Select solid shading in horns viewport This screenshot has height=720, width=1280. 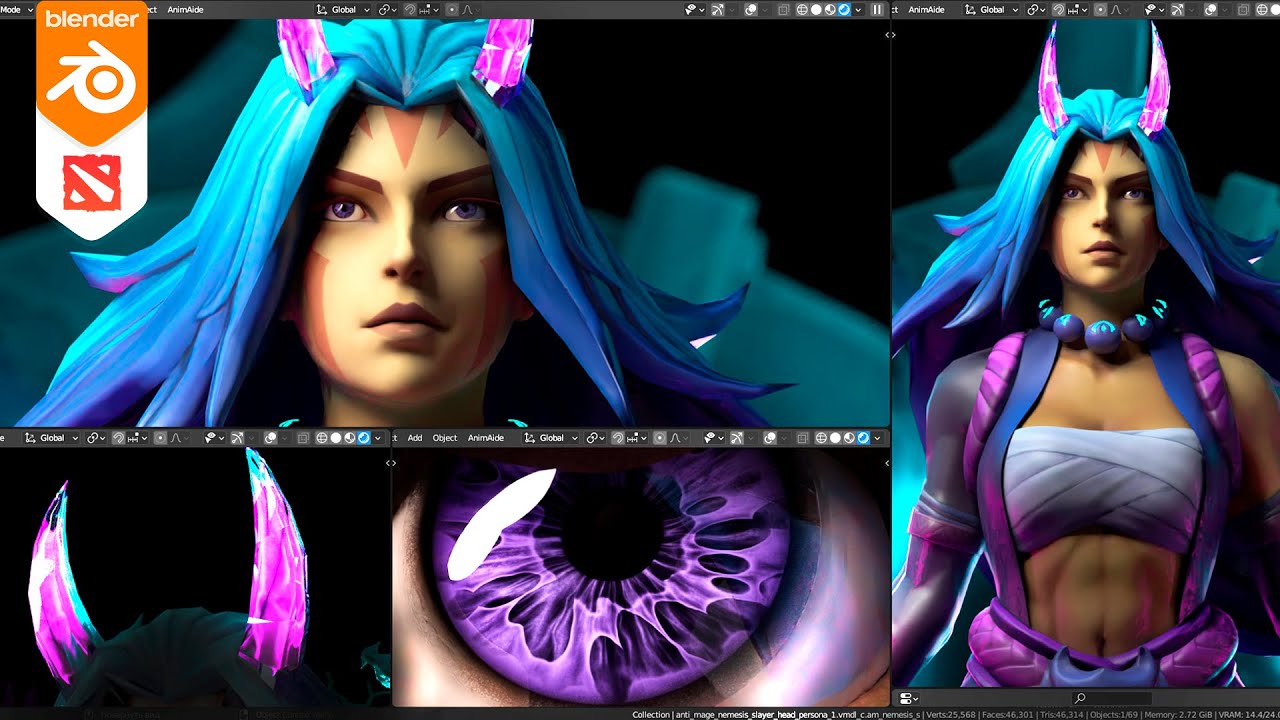pyautogui.click(x=336, y=438)
